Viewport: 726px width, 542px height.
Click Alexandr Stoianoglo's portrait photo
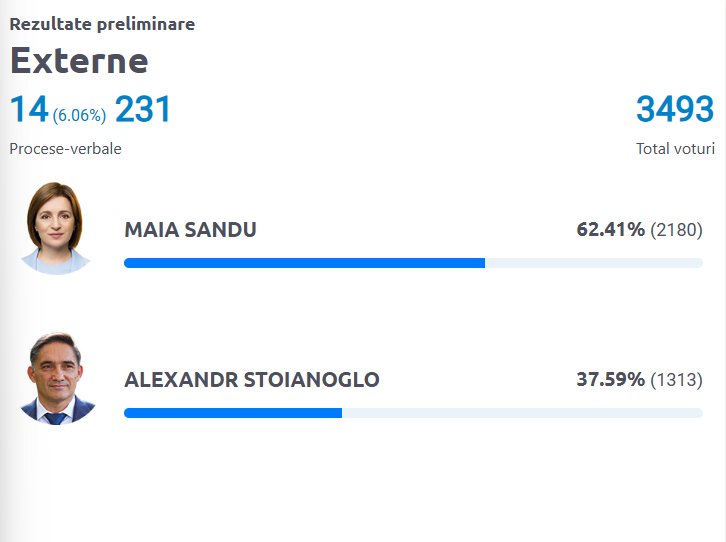(x=58, y=379)
